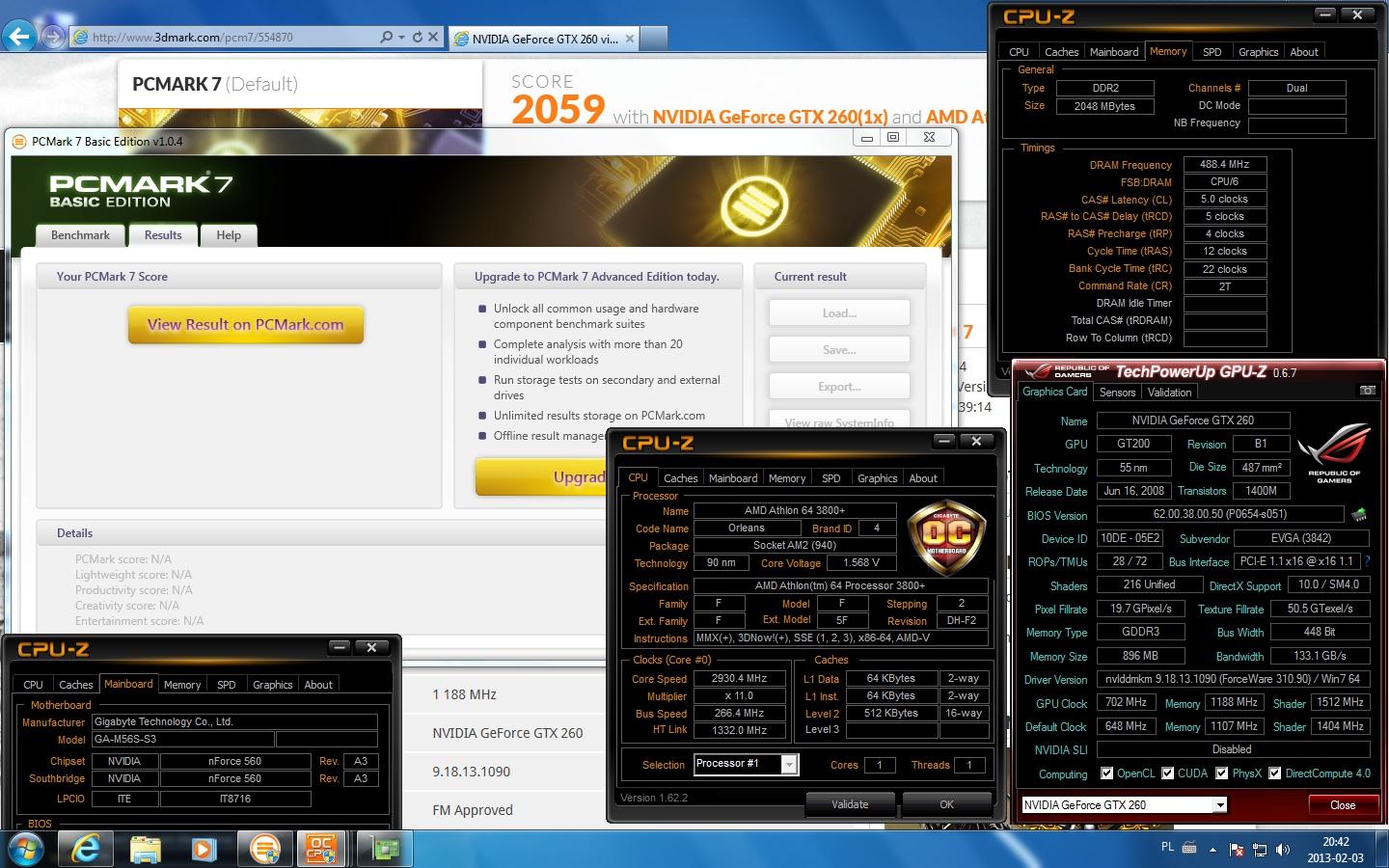Close the NVIDIA GeForce GTX 260 browser tab

630,39
